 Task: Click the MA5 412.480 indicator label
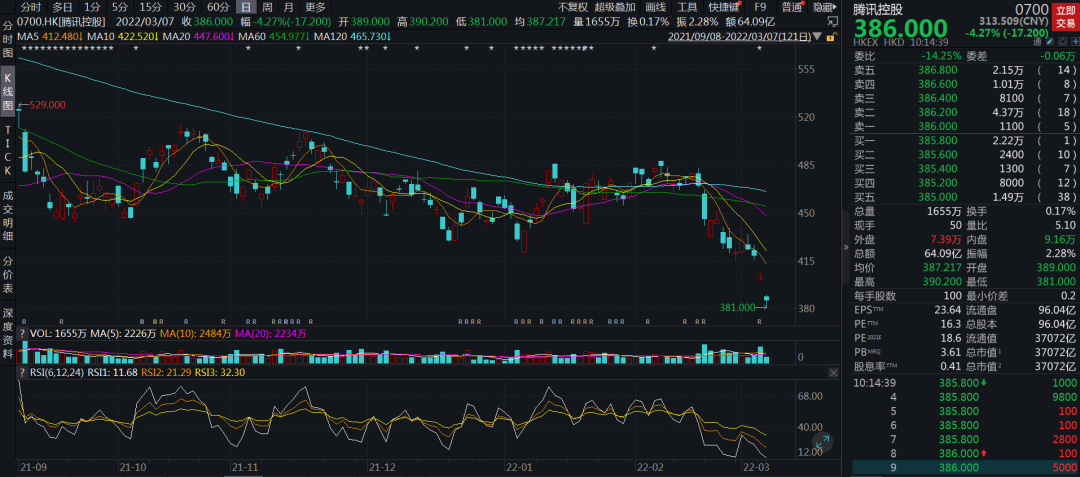51,36
